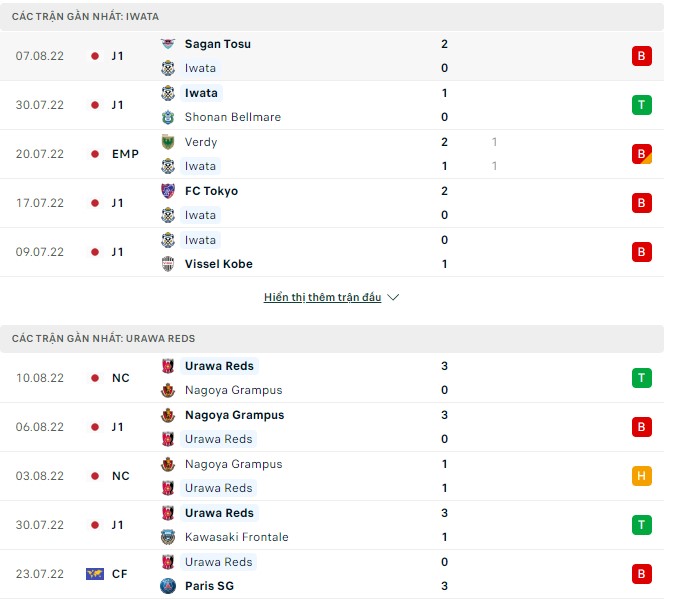Click the red dot beside the 09.07.22 J1 match
The height and width of the screenshot is (600, 673).
[95, 252]
